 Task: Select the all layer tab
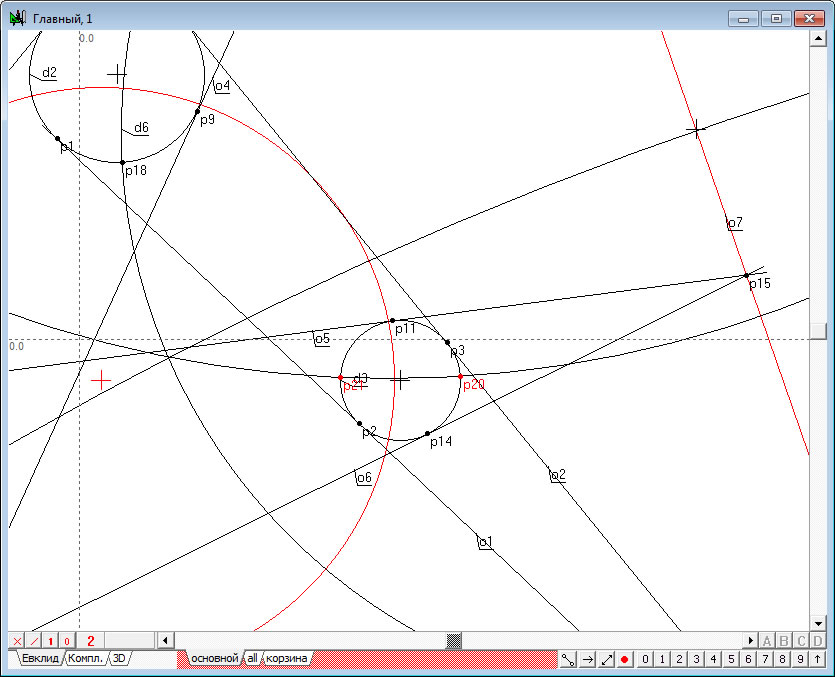252,658
